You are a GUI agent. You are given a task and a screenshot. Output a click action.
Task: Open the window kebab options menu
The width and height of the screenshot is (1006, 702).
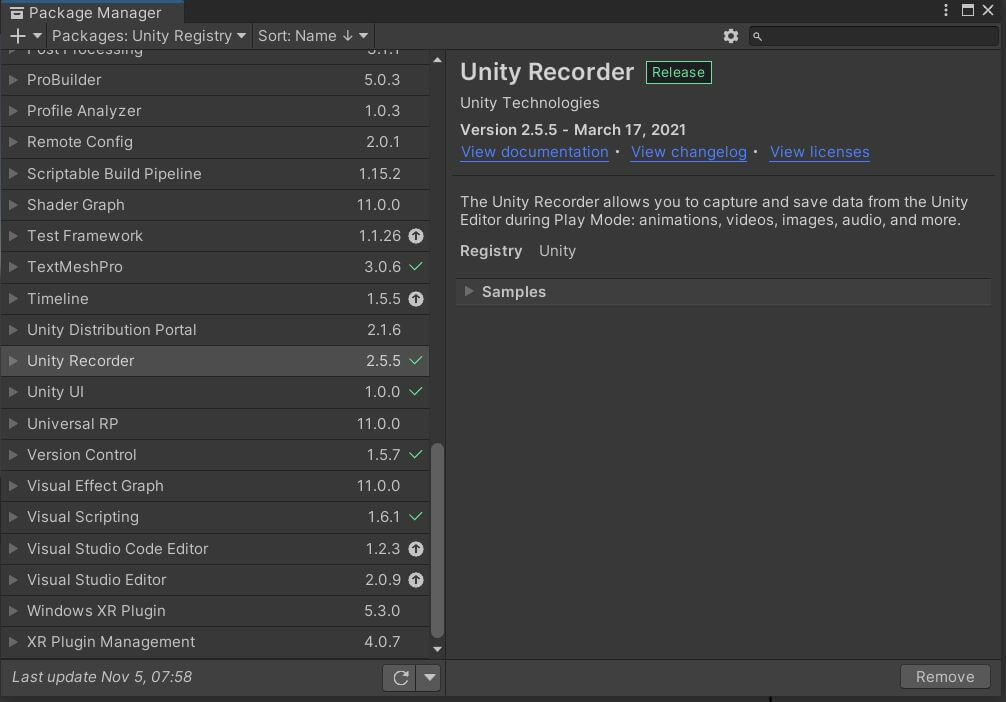[x=946, y=10]
